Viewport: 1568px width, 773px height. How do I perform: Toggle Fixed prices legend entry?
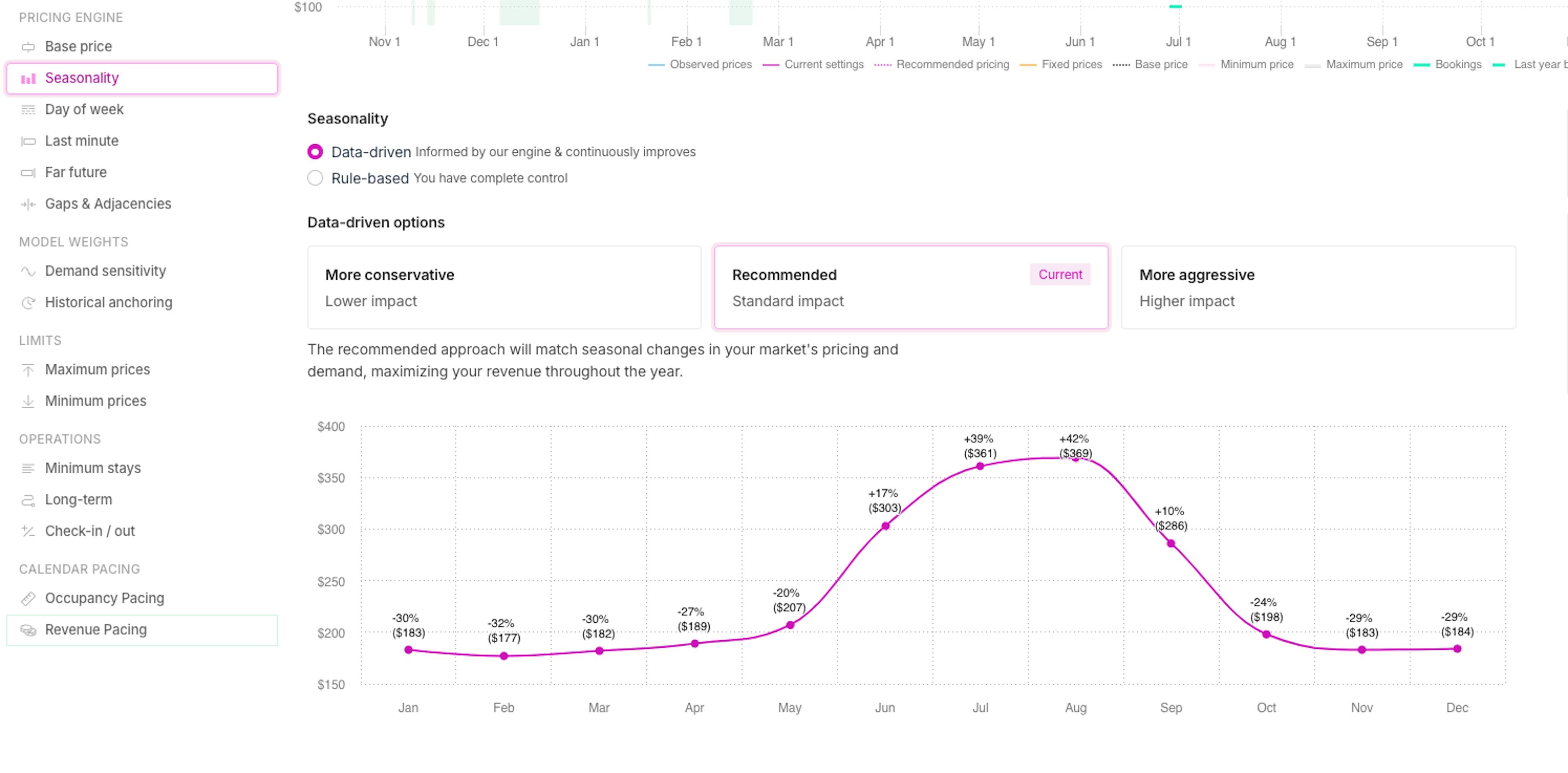pyautogui.click(x=1060, y=65)
